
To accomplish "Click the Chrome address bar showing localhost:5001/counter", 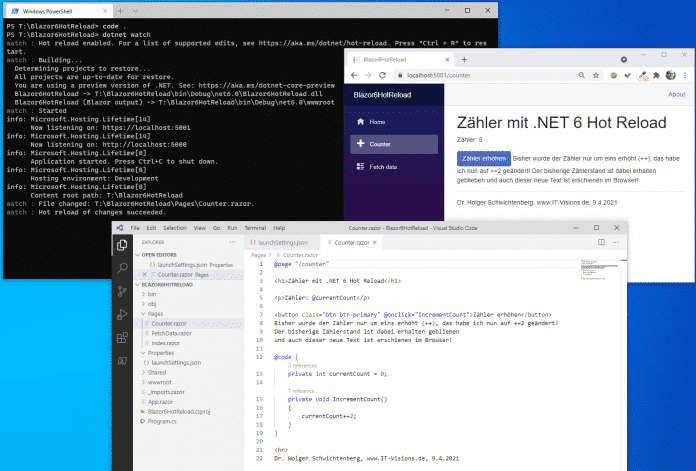I will (486, 75).
